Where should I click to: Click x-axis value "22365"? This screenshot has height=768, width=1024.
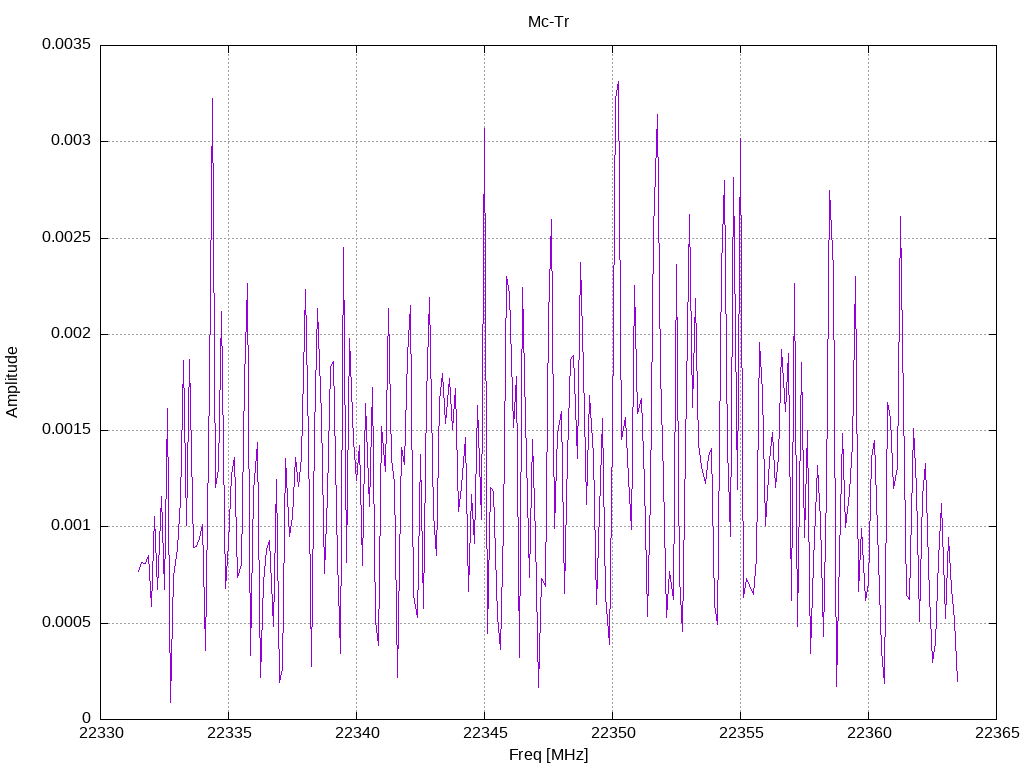(x=997, y=733)
